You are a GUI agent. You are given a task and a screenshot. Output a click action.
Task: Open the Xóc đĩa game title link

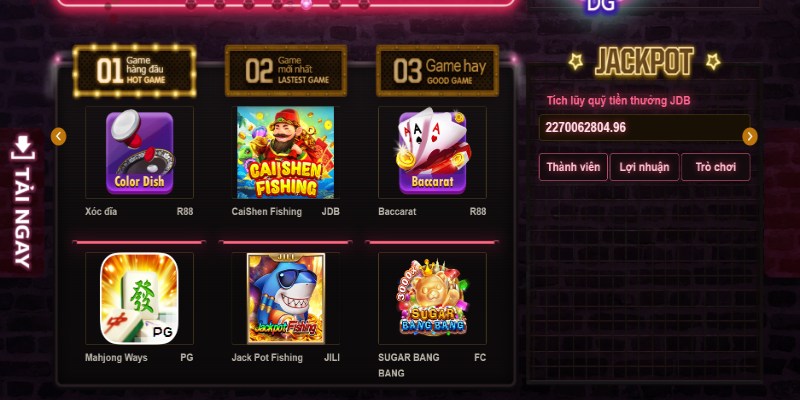click(x=101, y=211)
